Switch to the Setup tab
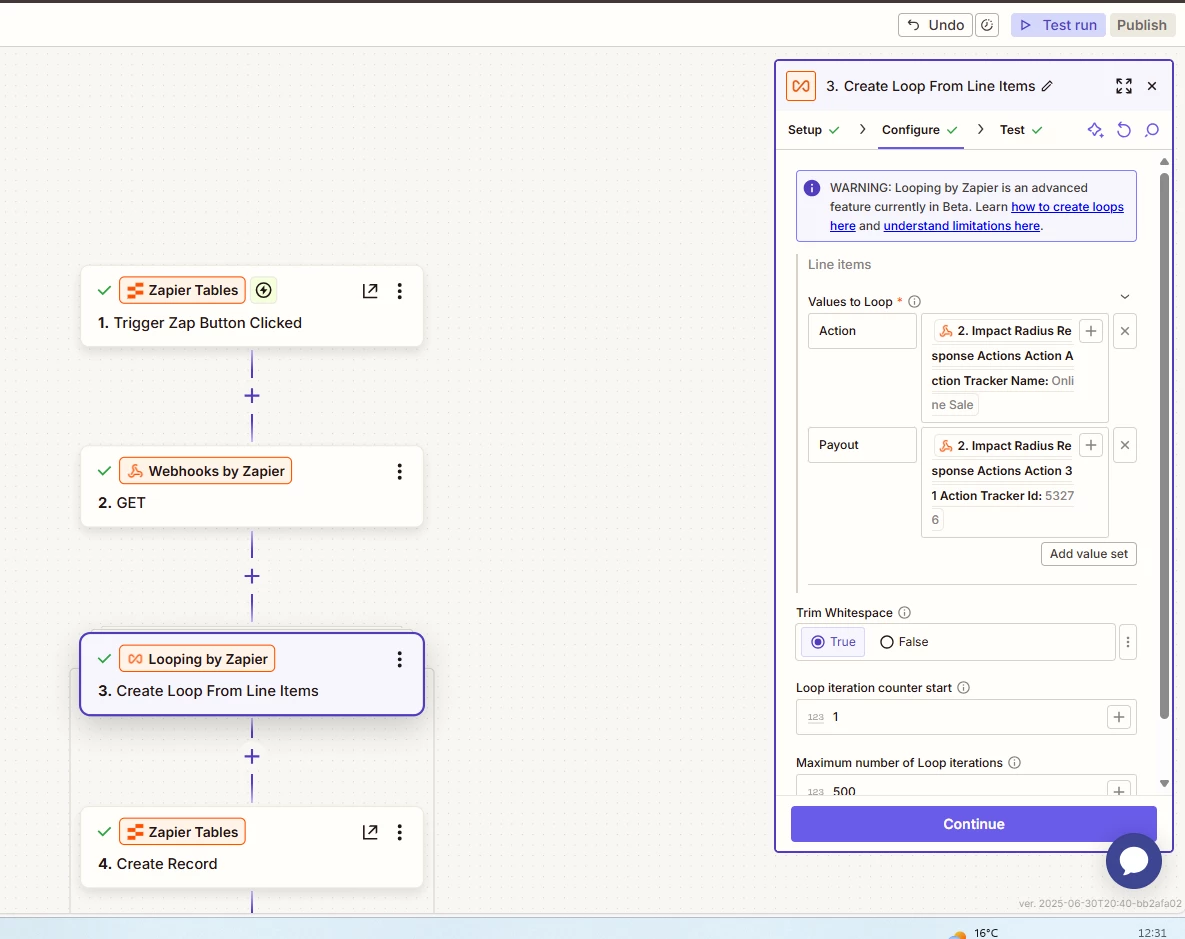Viewport: 1185px width, 939px height. click(813, 130)
